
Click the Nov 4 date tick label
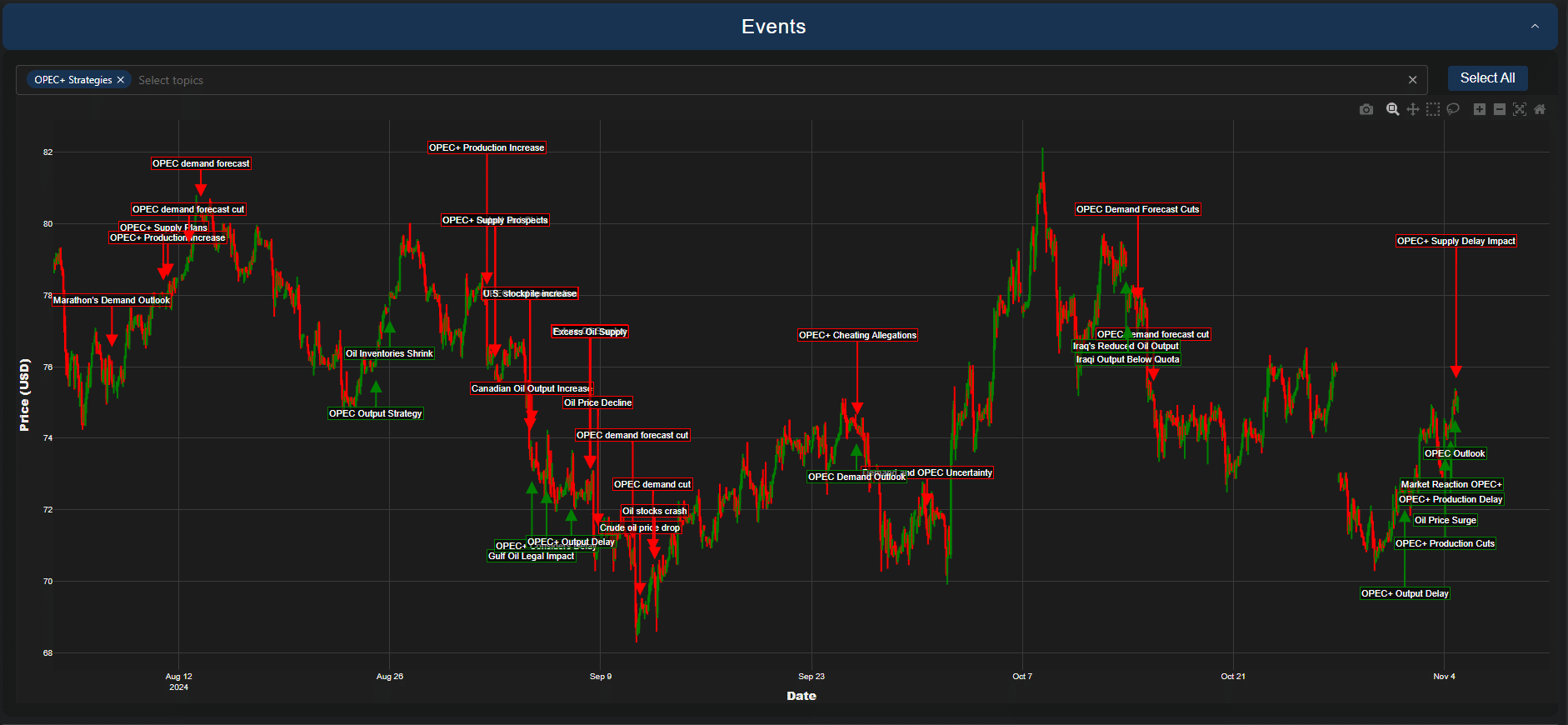(1444, 676)
